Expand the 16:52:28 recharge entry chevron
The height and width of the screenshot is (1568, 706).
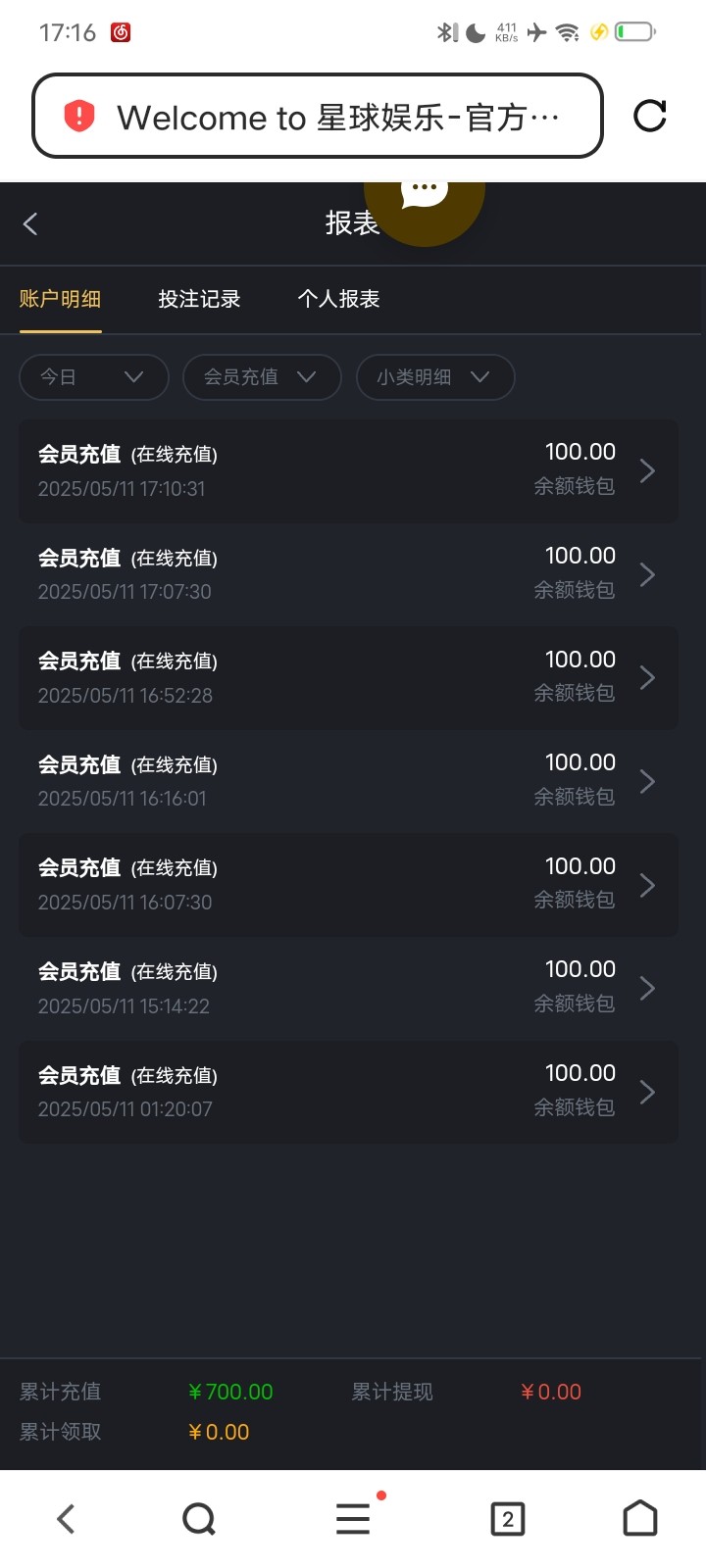tap(647, 677)
